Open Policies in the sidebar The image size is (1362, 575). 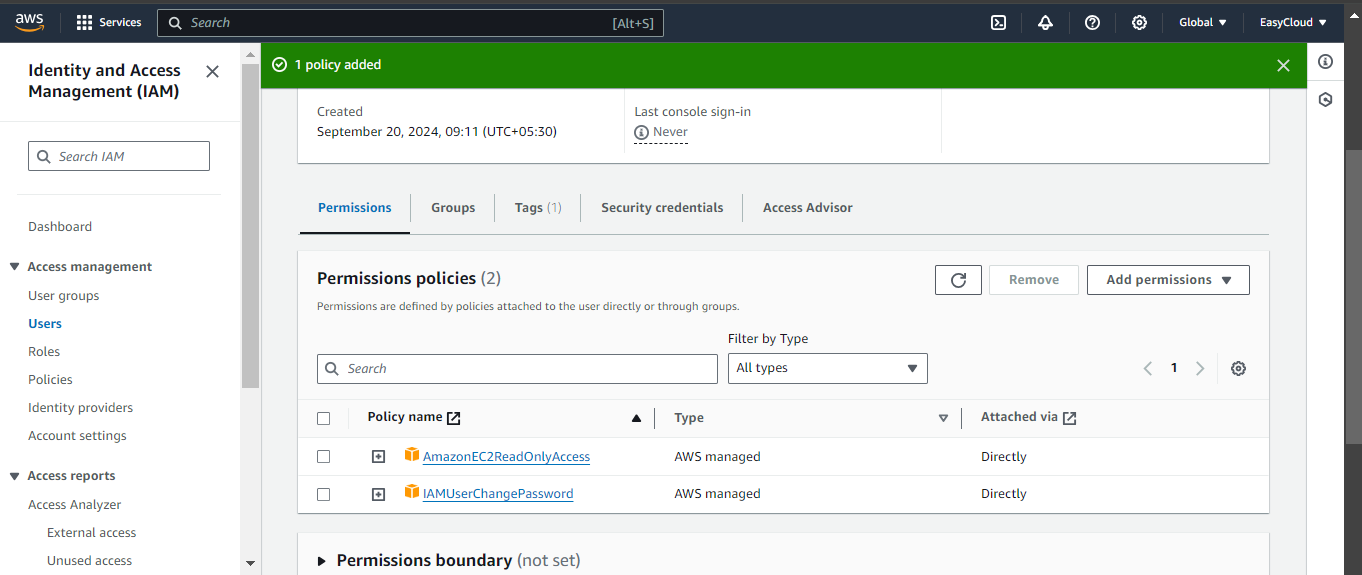point(50,380)
